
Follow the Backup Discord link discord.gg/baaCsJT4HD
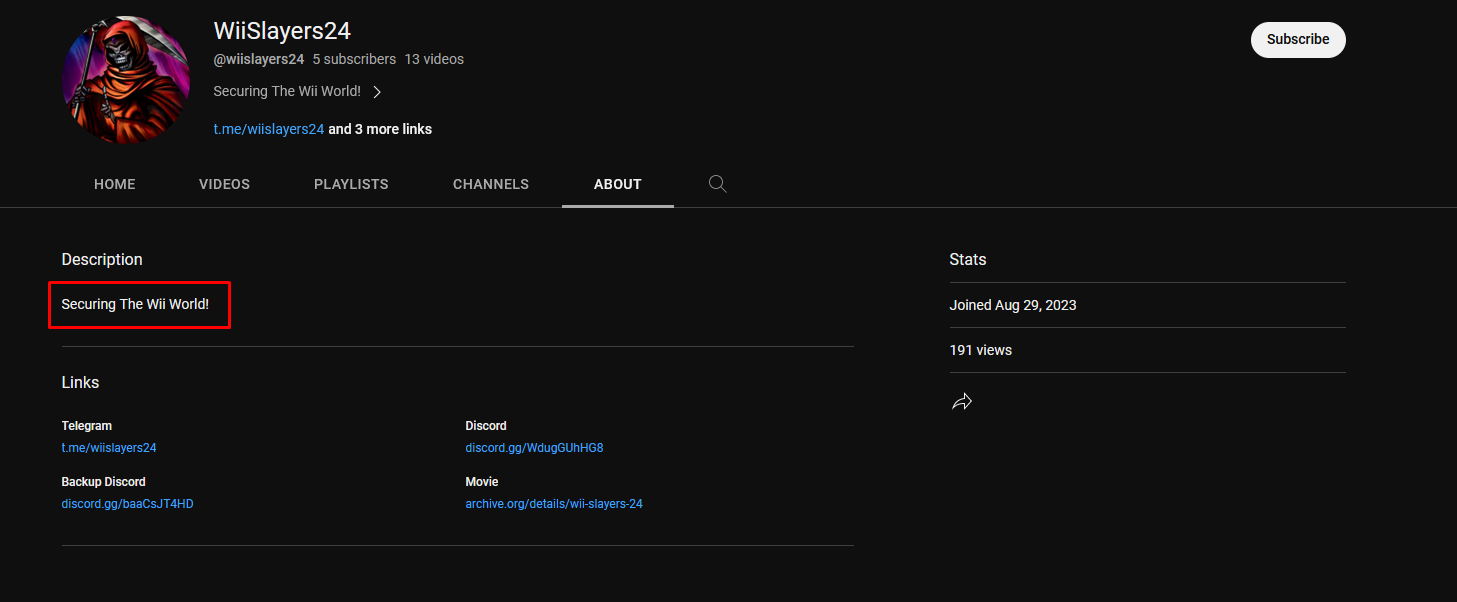click(127, 504)
